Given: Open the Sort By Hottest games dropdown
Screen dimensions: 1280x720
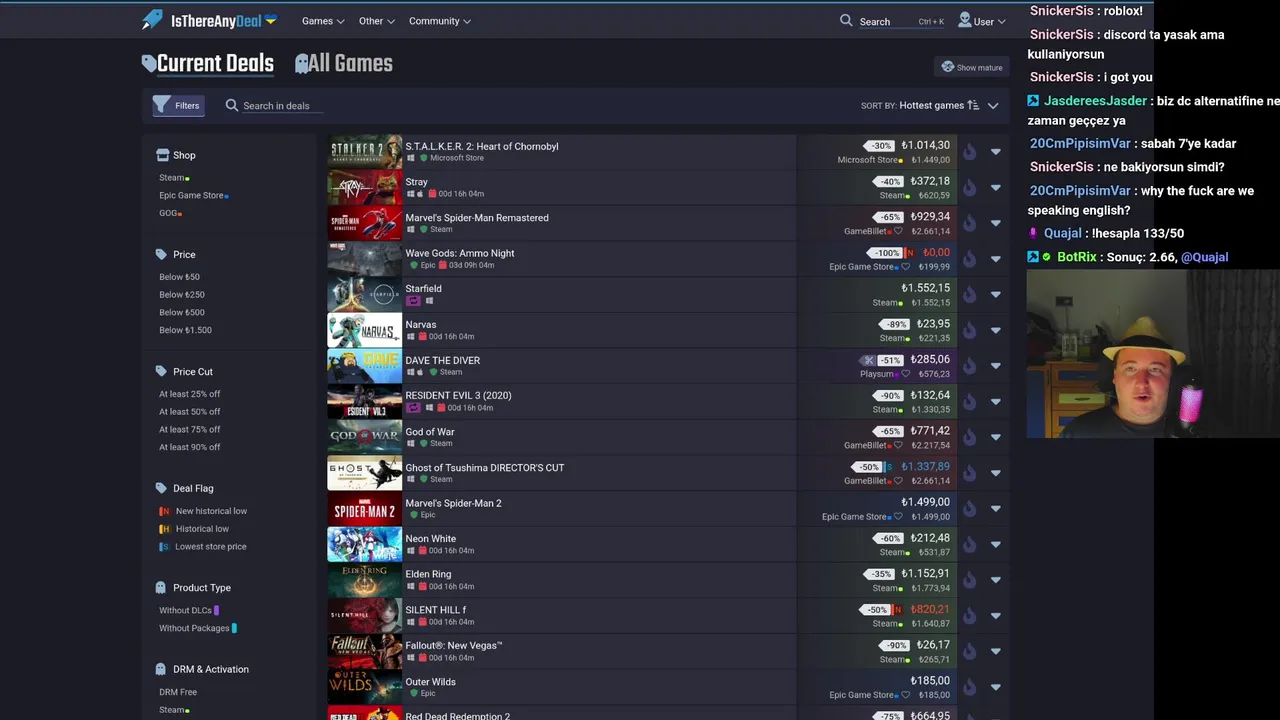Looking at the screenshot, I should tap(930, 105).
